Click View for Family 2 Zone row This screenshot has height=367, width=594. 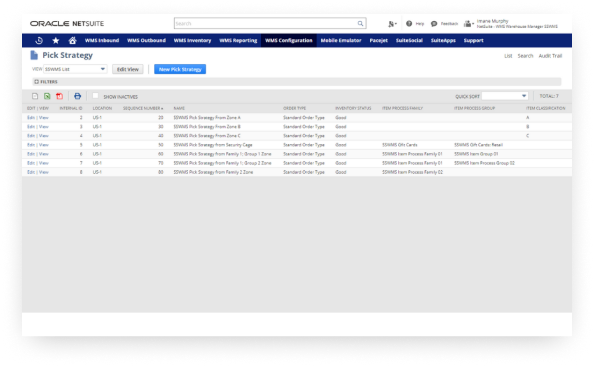point(44,172)
